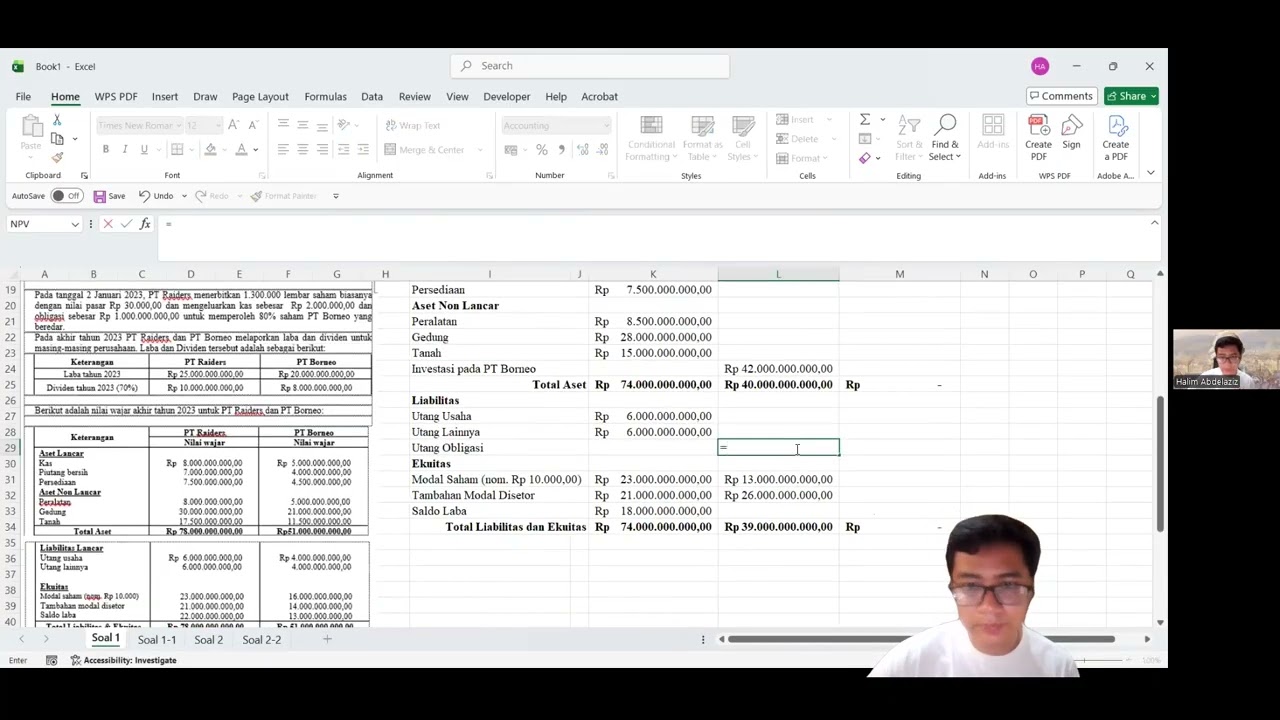
Task: Click the Borders icon
Action: coord(177,149)
